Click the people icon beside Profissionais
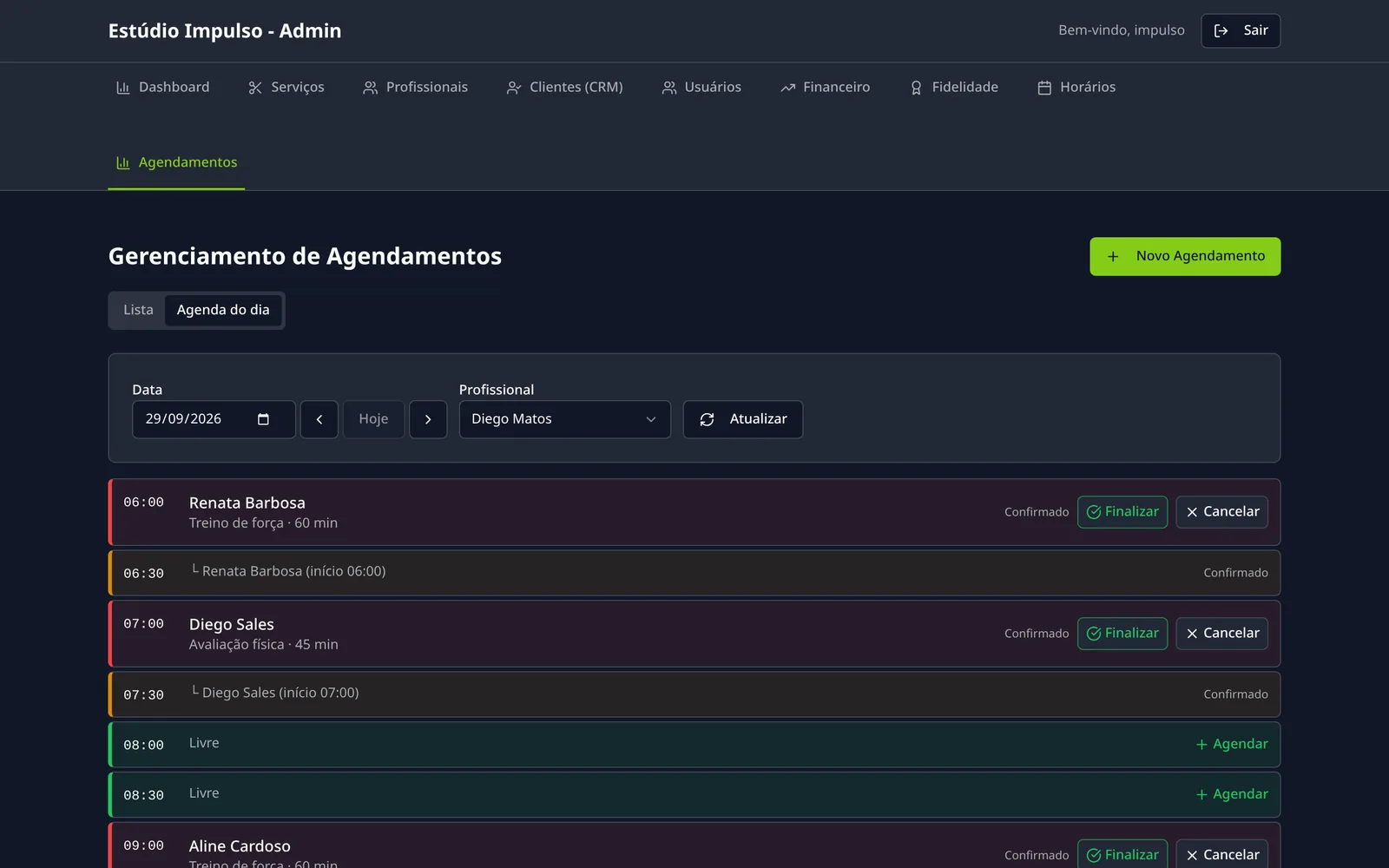 pyautogui.click(x=371, y=88)
